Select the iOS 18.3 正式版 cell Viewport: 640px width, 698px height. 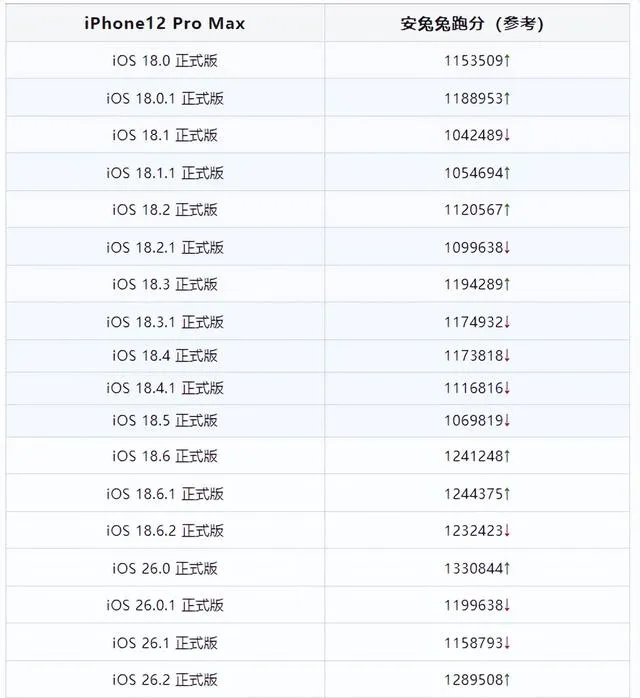pos(165,284)
